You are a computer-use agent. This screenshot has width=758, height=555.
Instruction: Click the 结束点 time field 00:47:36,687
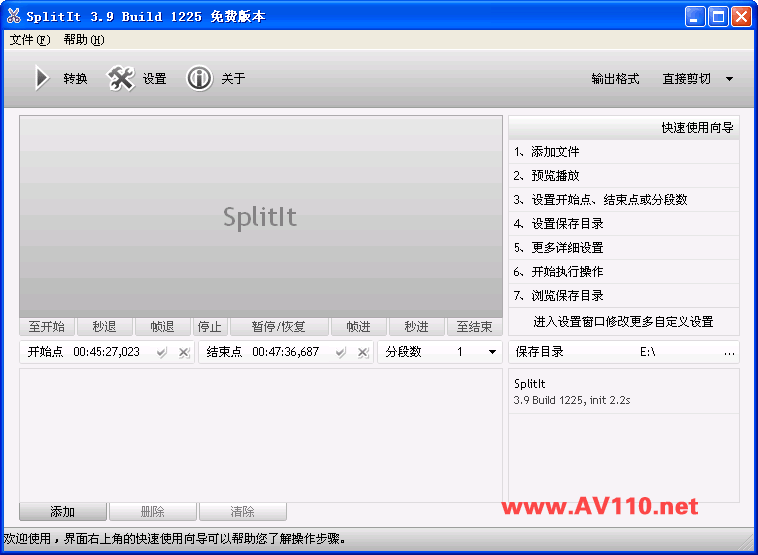click(x=286, y=352)
